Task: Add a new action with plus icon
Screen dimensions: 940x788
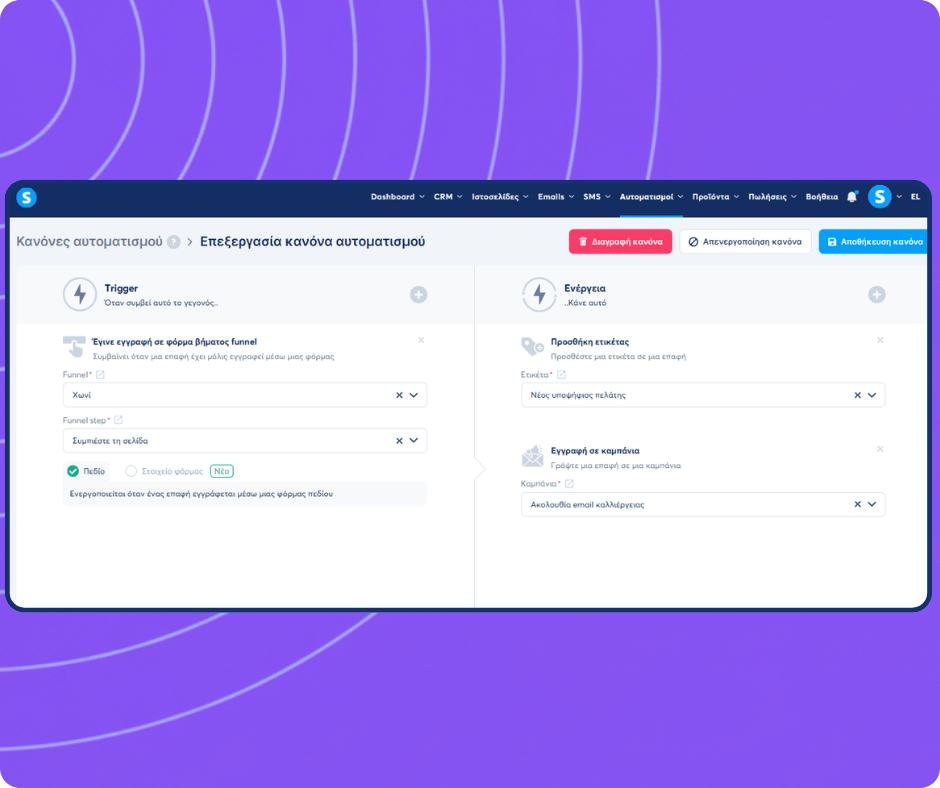Action: coord(876,294)
